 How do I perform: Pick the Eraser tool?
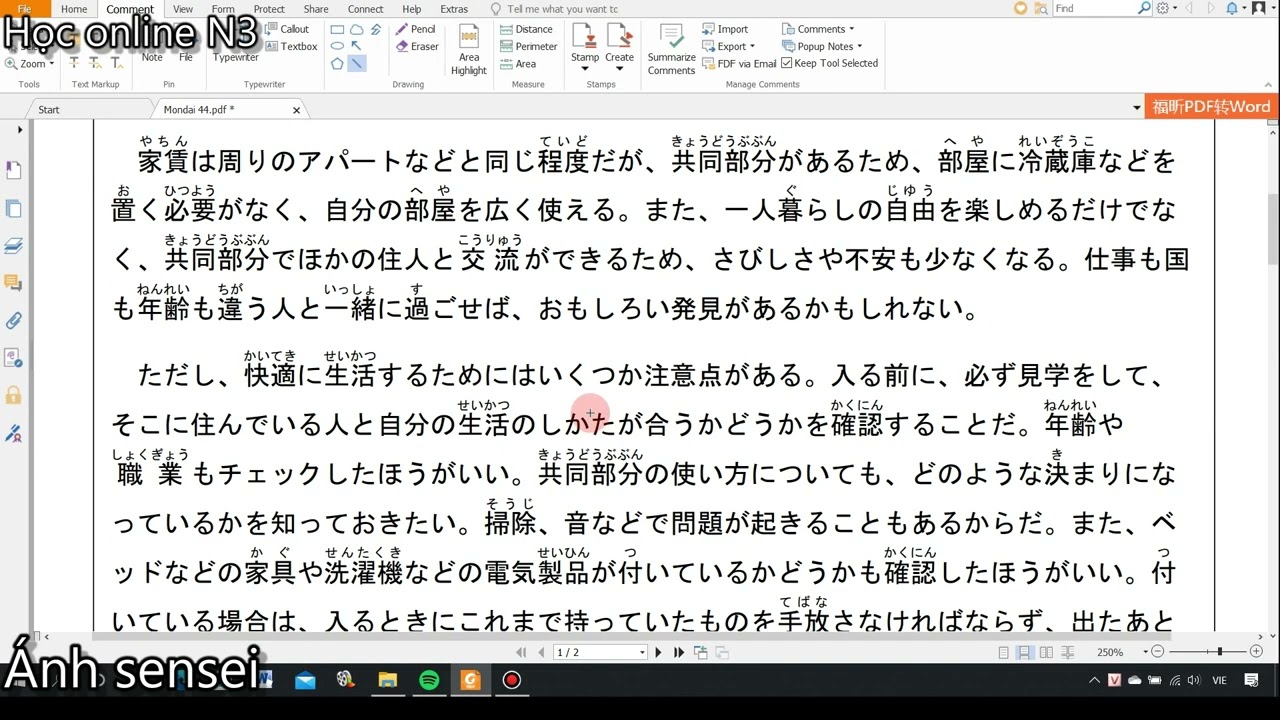[x=417, y=46]
